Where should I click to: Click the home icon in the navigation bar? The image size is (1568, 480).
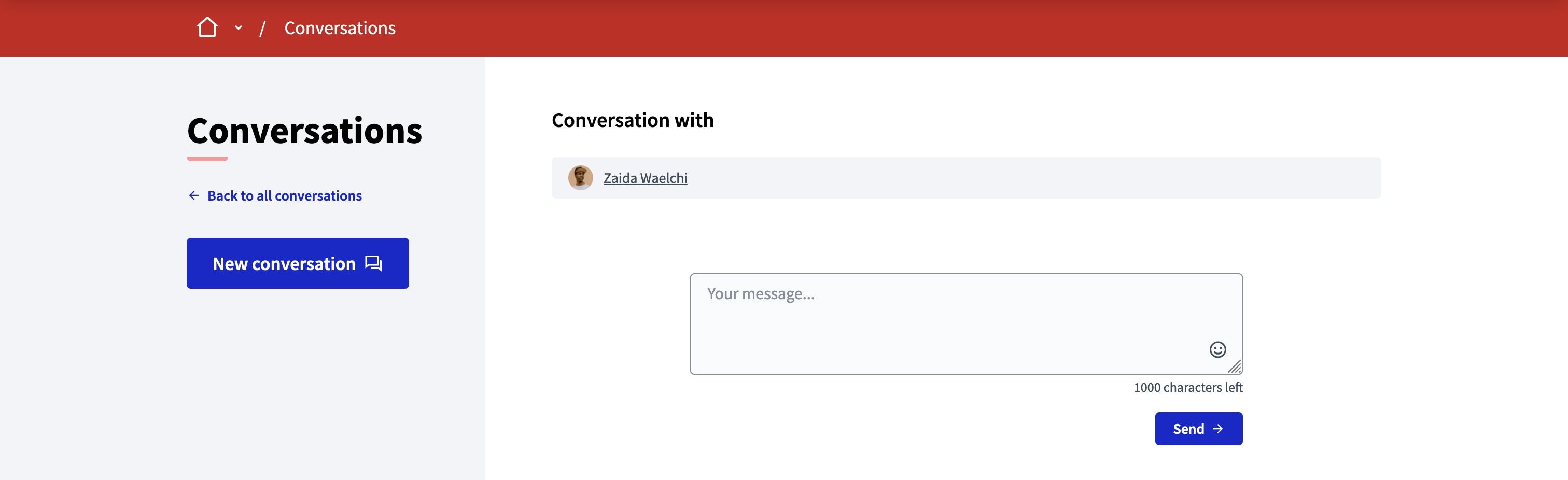[x=207, y=27]
